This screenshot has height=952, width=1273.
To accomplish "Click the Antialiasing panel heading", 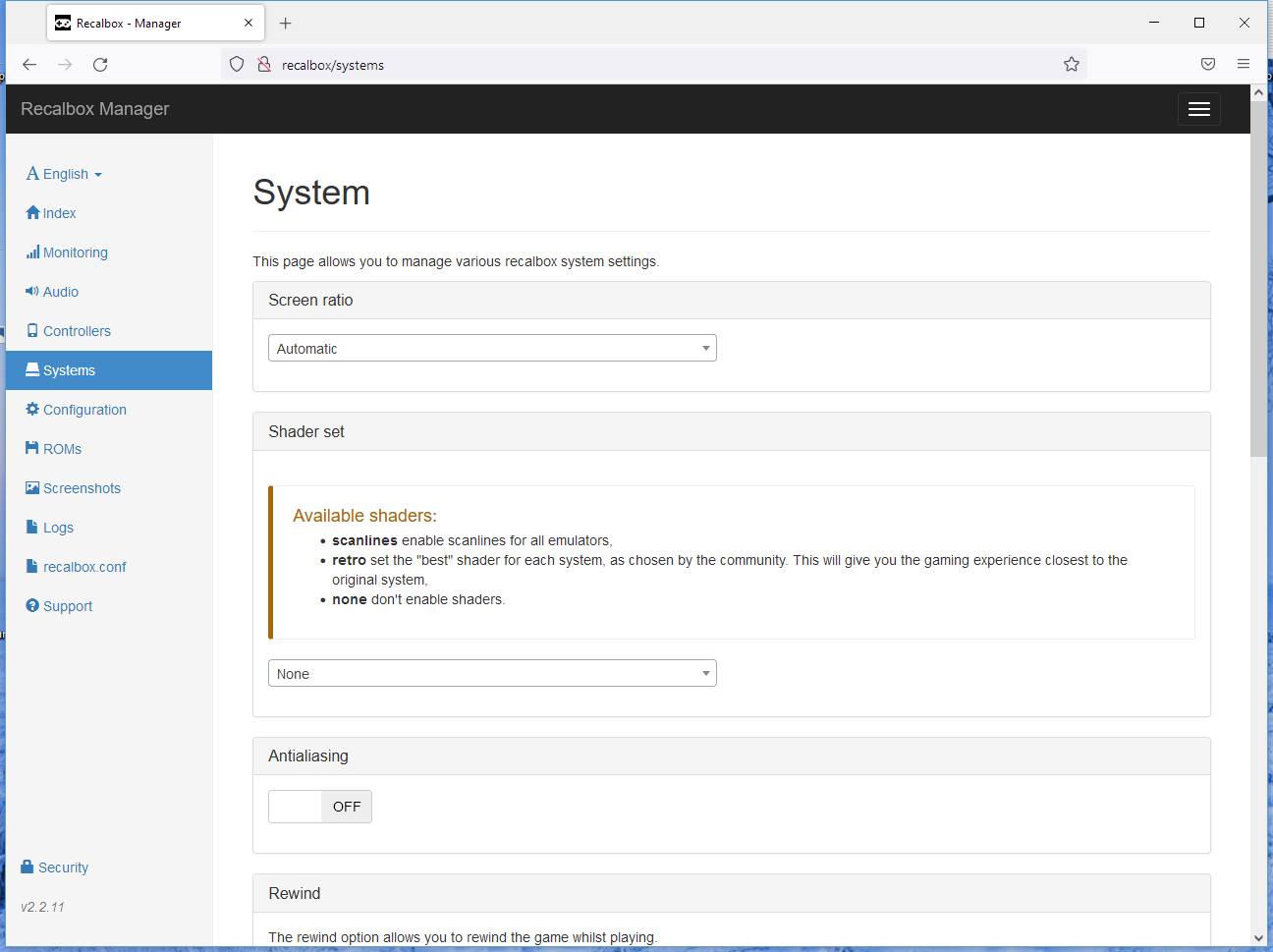I will [308, 756].
